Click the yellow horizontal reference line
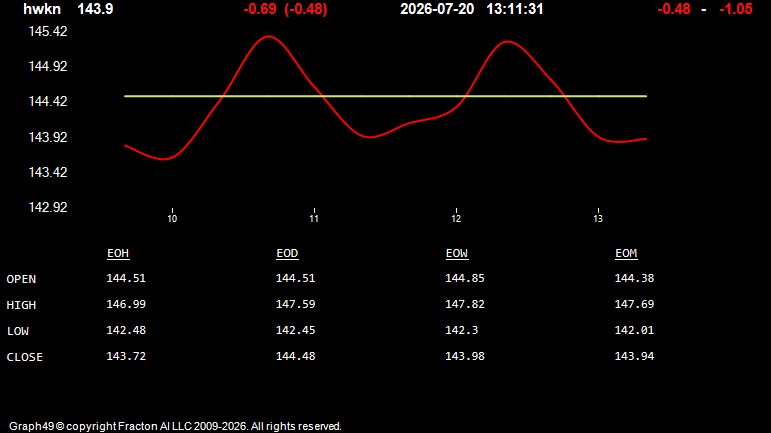This screenshot has height=433, width=771. (386, 96)
